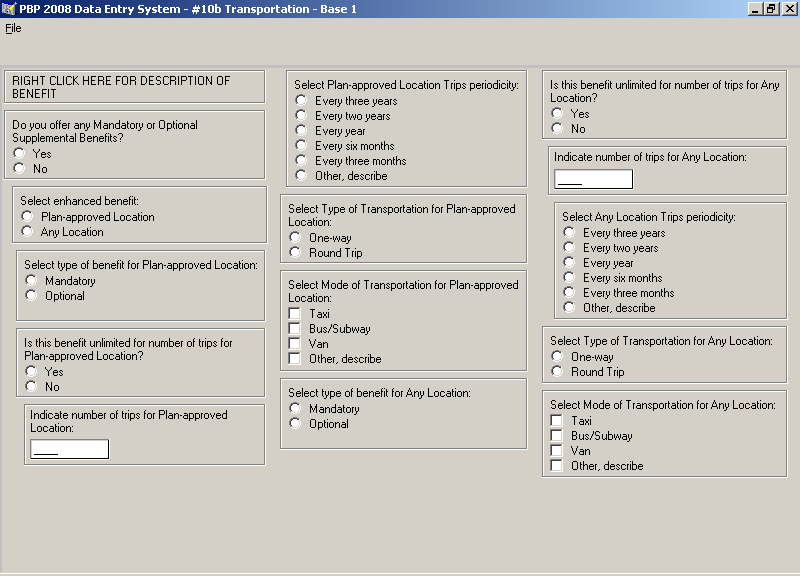
Task: Select Plan-approved Location enhanced benefit
Action: [27, 217]
